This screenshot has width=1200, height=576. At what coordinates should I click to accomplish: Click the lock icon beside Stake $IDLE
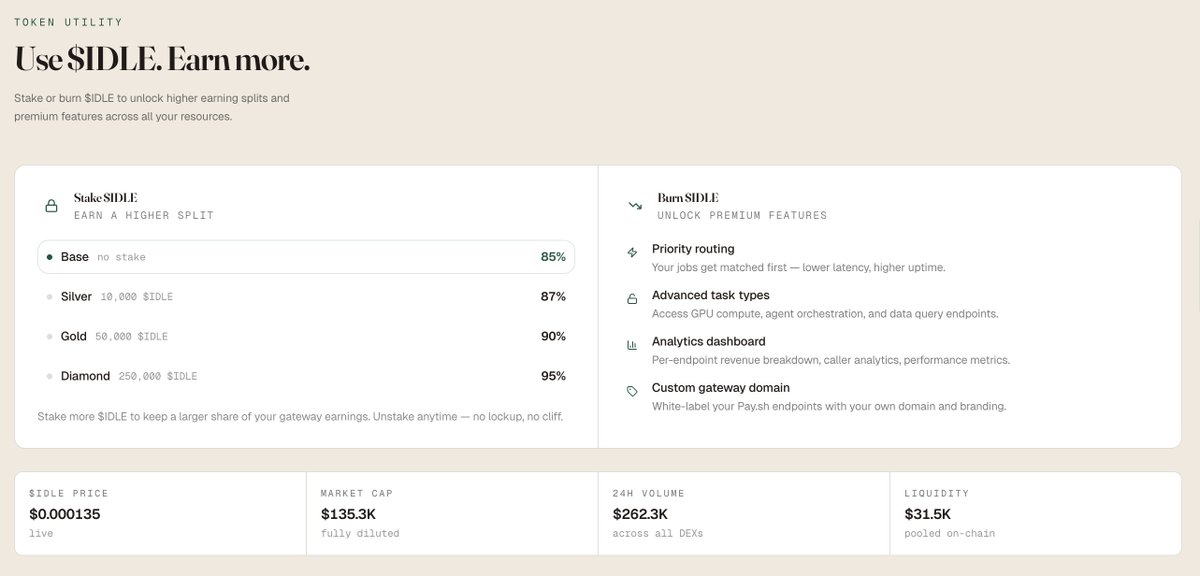pos(51,206)
